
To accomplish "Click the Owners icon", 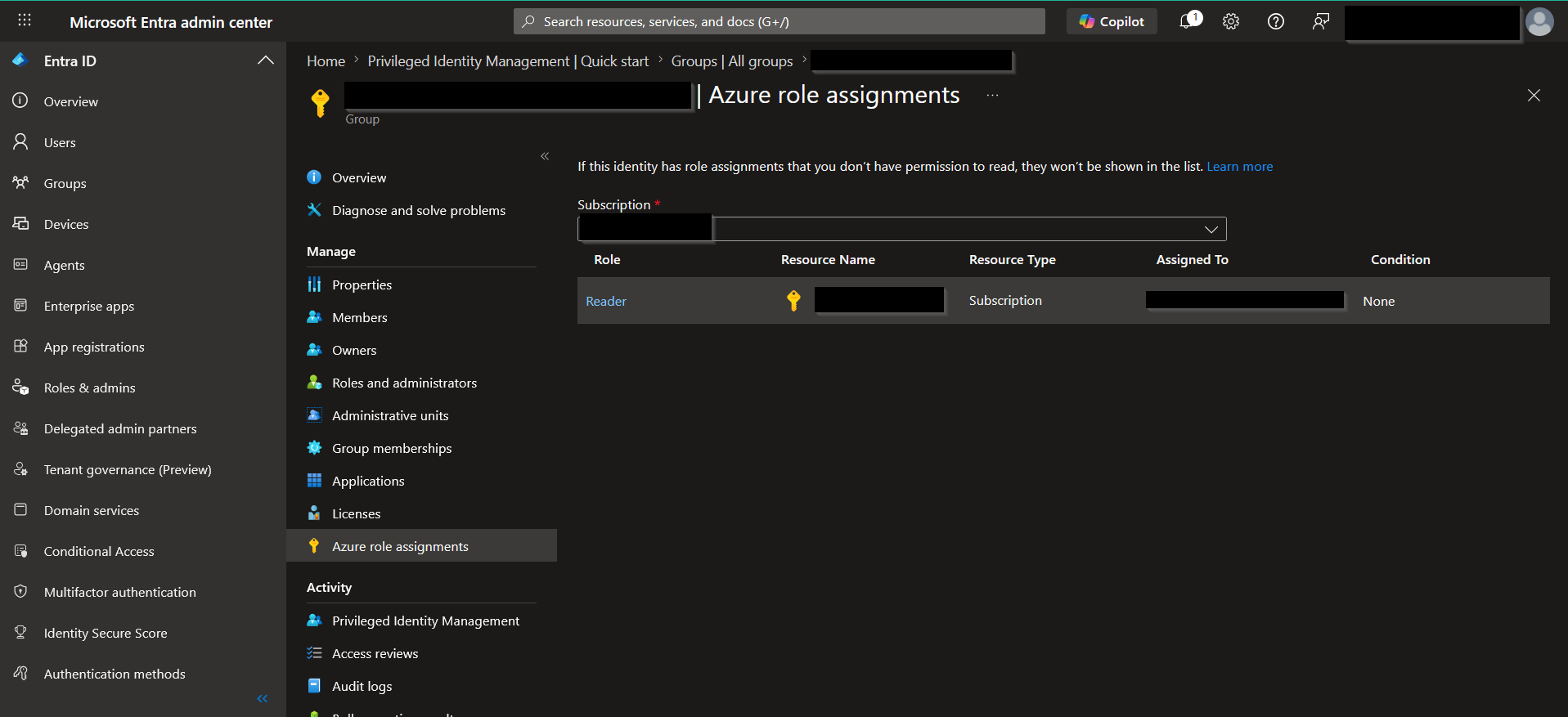I will [314, 350].
